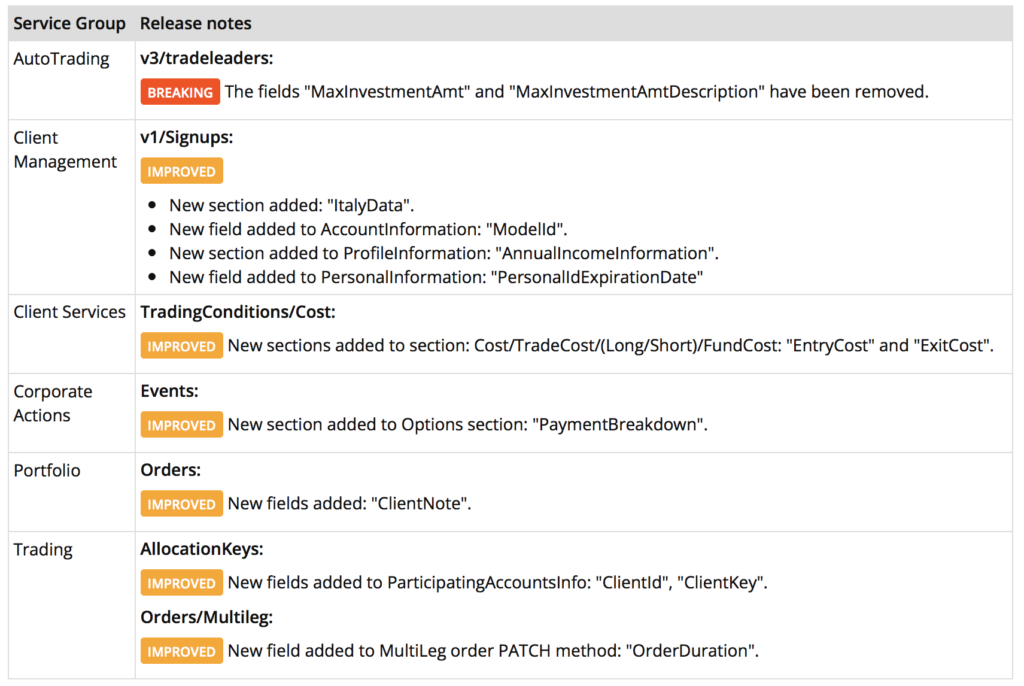Image resolution: width=1024 pixels, height=686 pixels.
Task: Click the IMPROVED badge under AllocationKeys
Action: tap(181, 583)
